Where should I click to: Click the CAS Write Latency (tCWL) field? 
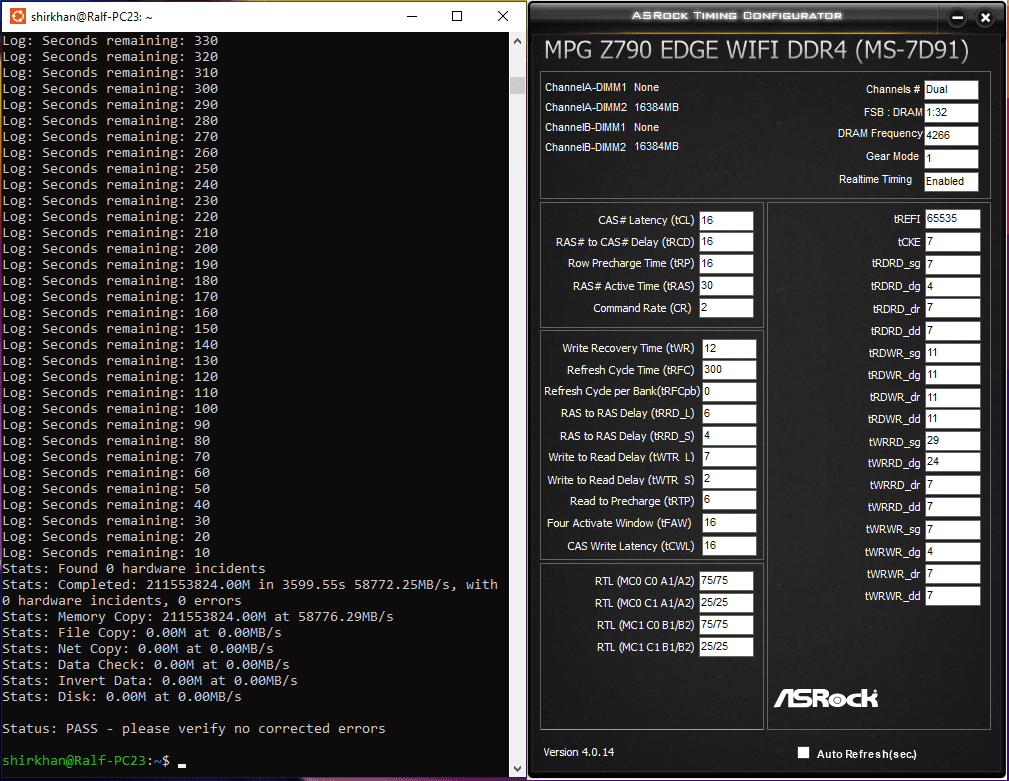coord(729,546)
